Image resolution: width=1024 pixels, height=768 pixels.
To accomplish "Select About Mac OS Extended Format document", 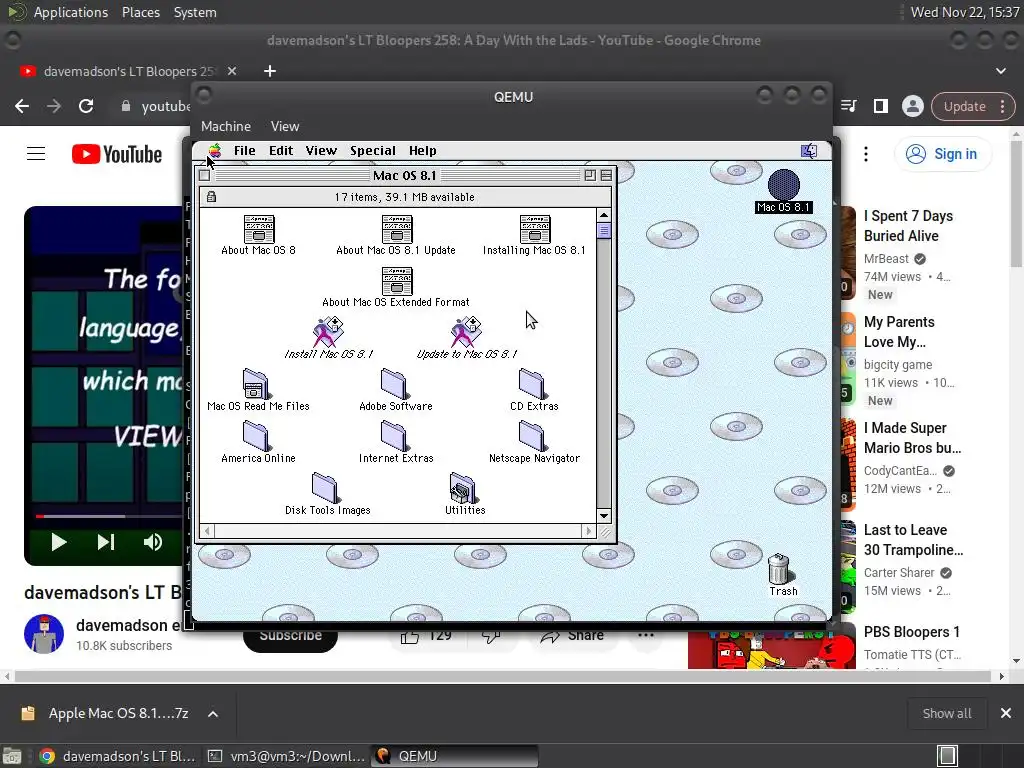I will coord(396,281).
